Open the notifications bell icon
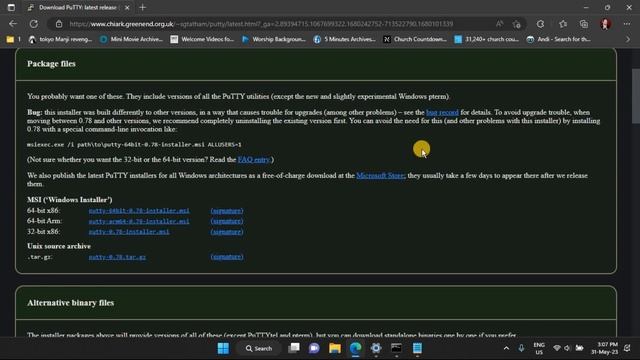 pos(627,348)
